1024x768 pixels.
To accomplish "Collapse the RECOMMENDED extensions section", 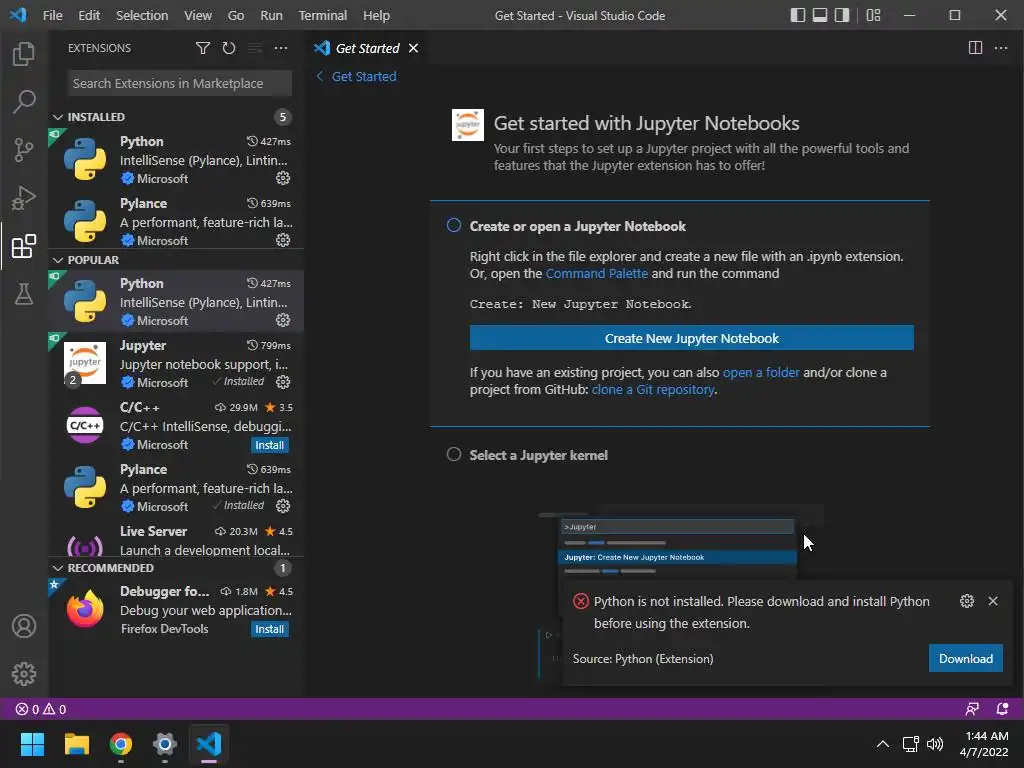I will click(57, 568).
